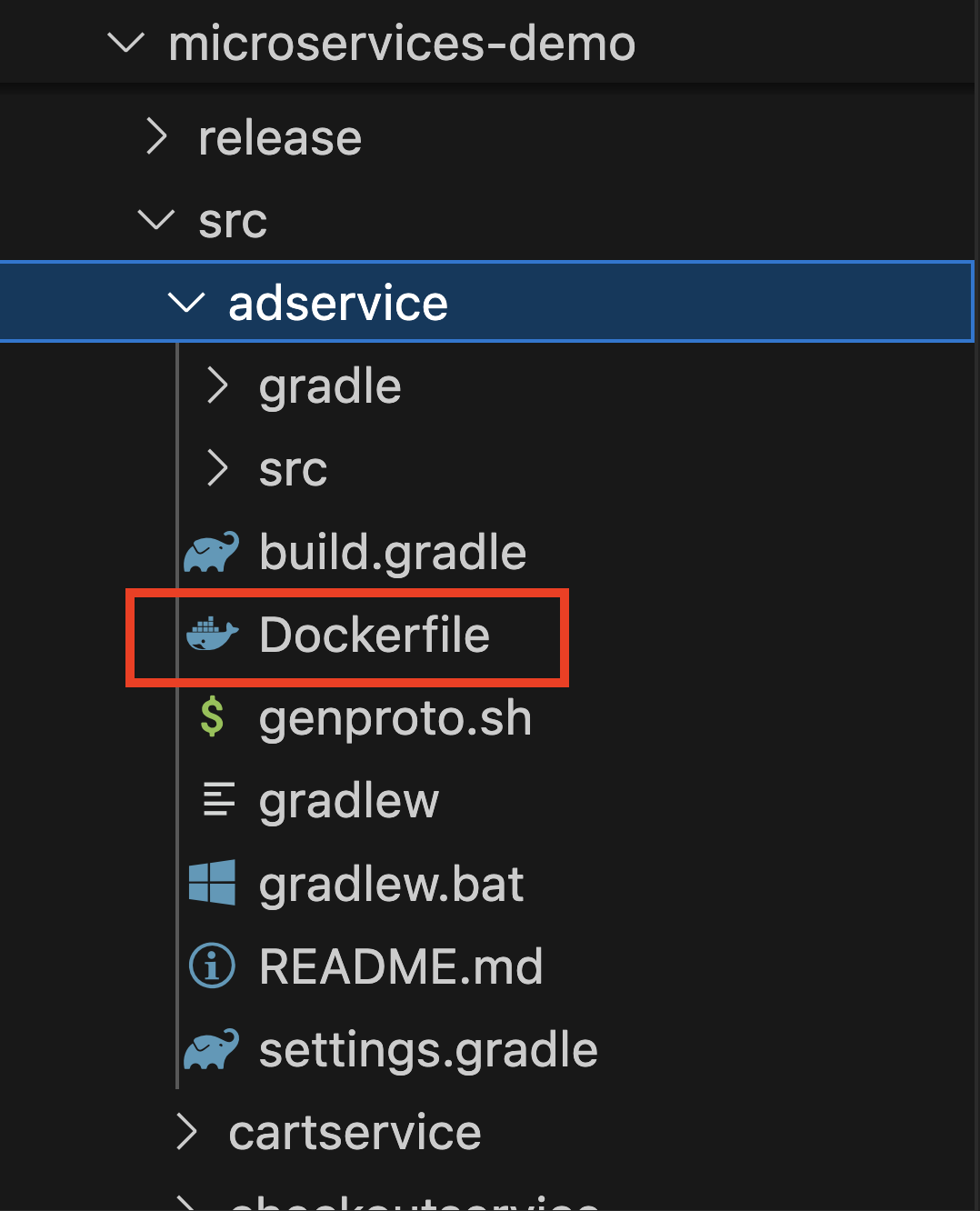Click the info icon beside README.md

point(212,966)
